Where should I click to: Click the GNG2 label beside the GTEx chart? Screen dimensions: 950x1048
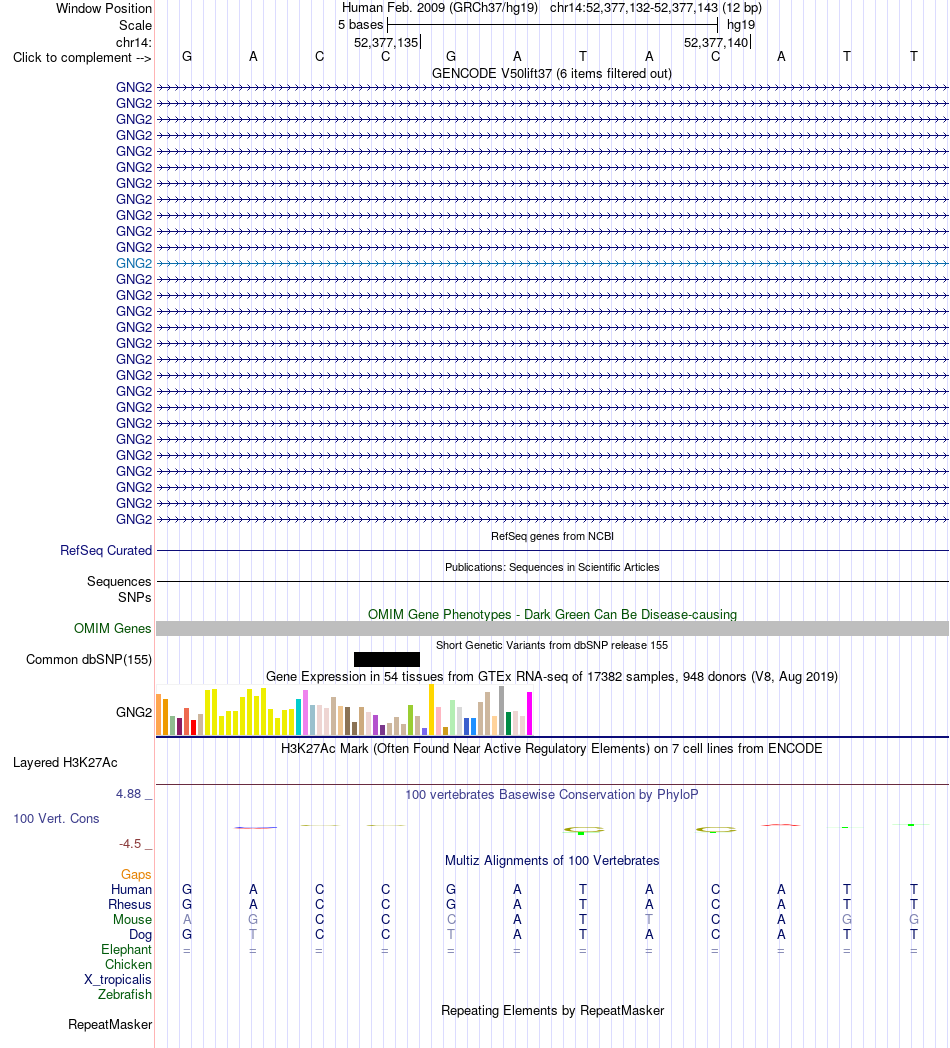(x=134, y=712)
